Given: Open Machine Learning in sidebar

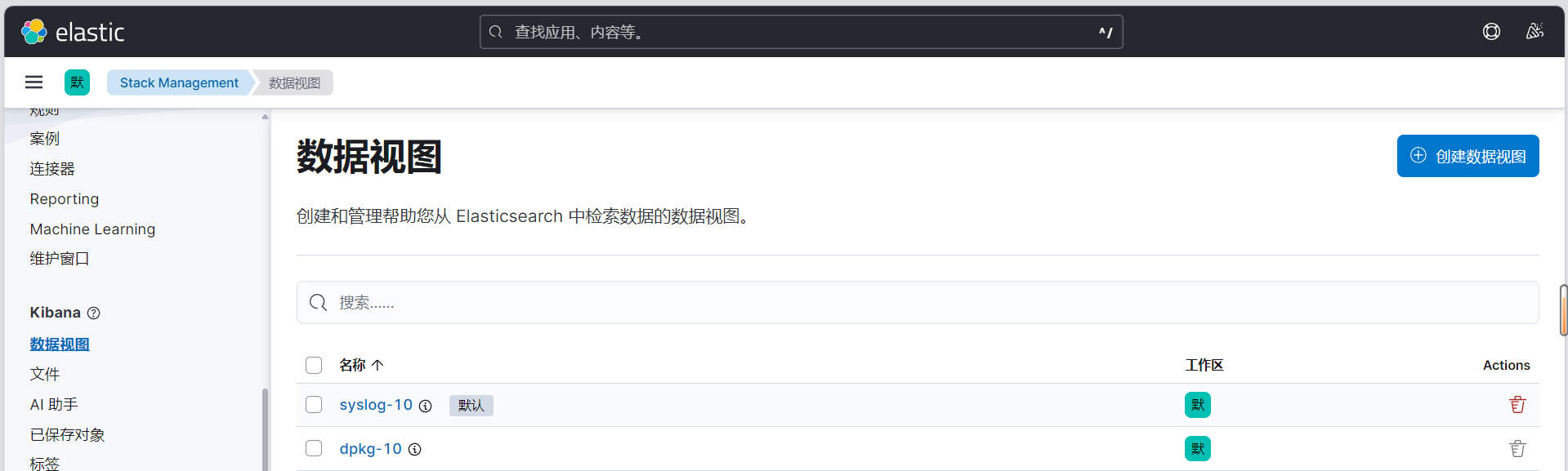Looking at the screenshot, I should (92, 229).
